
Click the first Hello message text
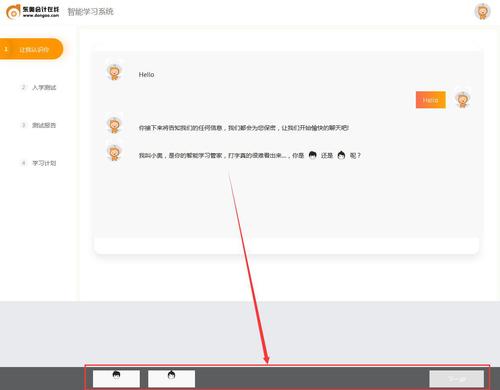pyautogui.click(x=146, y=75)
